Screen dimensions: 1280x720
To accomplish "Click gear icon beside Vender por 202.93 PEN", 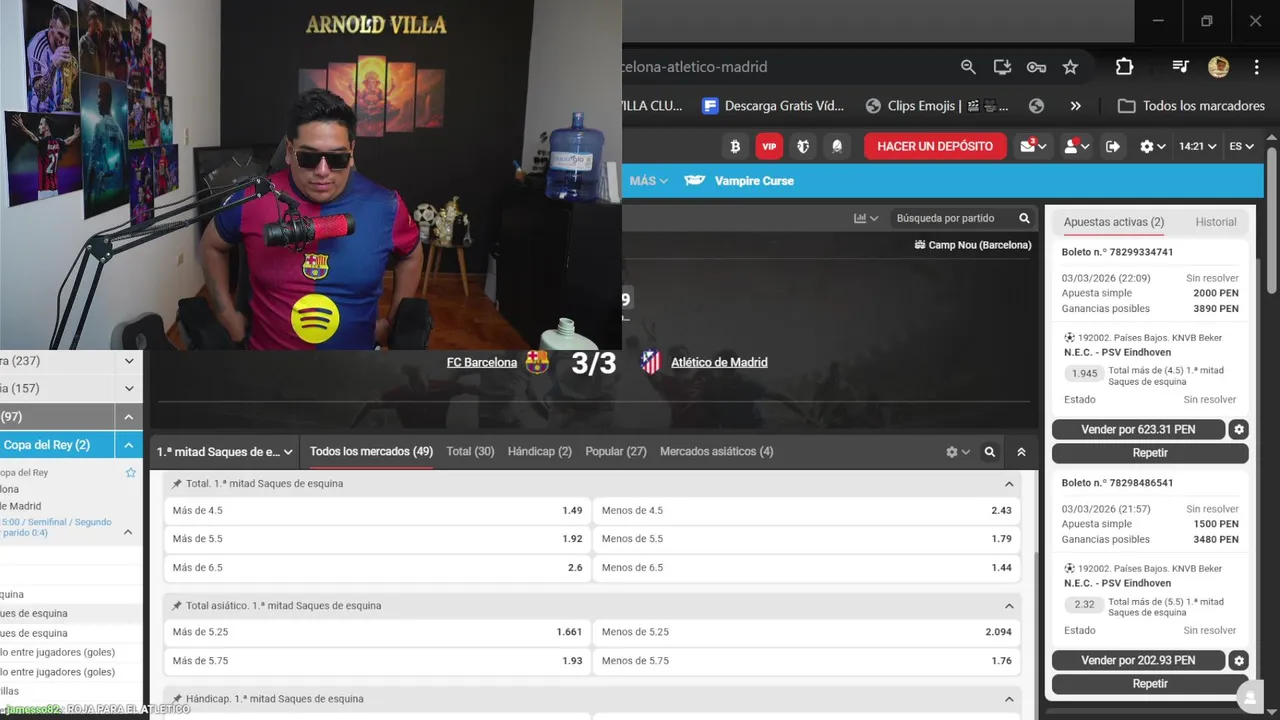I will [1239, 661].
